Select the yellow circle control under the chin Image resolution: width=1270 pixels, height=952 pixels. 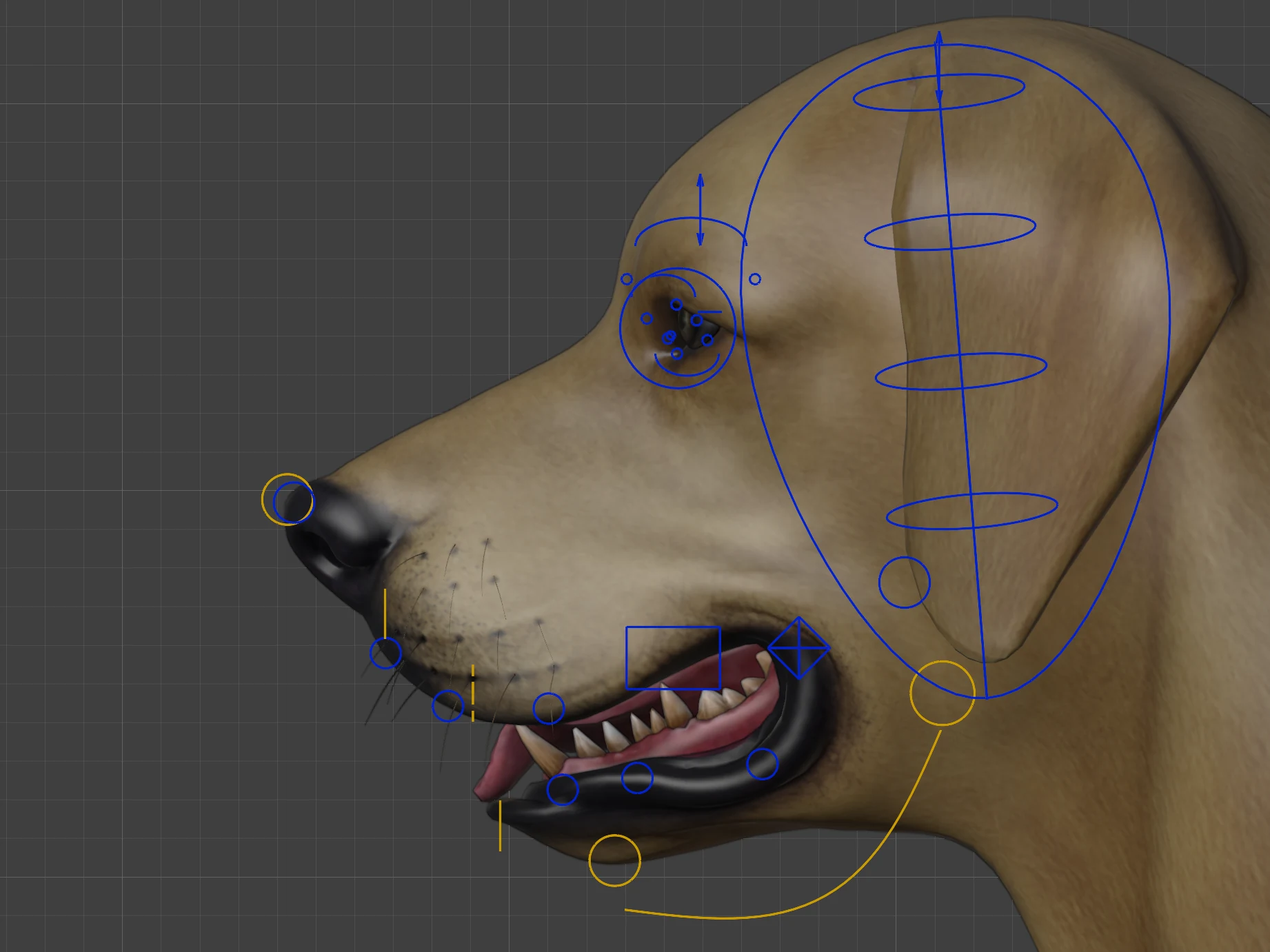[x=614, y=860]
